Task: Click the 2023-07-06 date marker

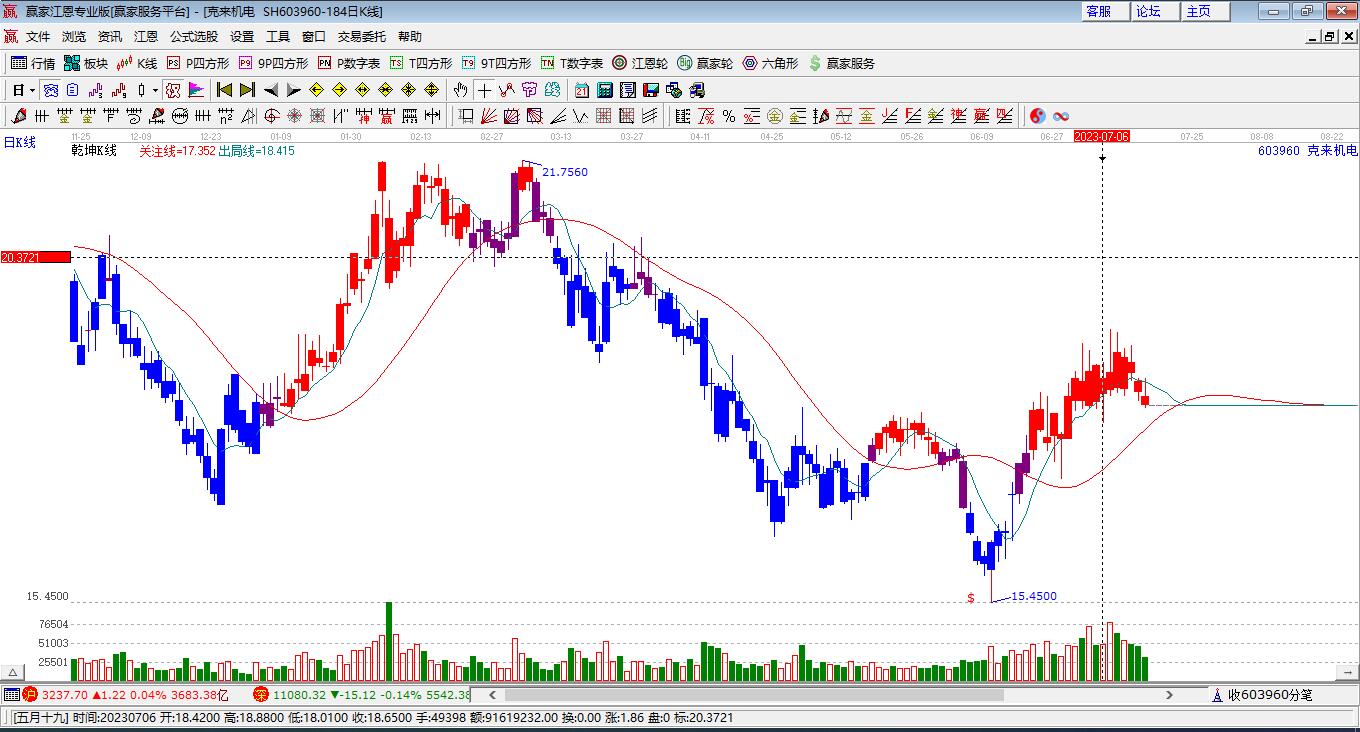Action: [x=1101, y=136]
